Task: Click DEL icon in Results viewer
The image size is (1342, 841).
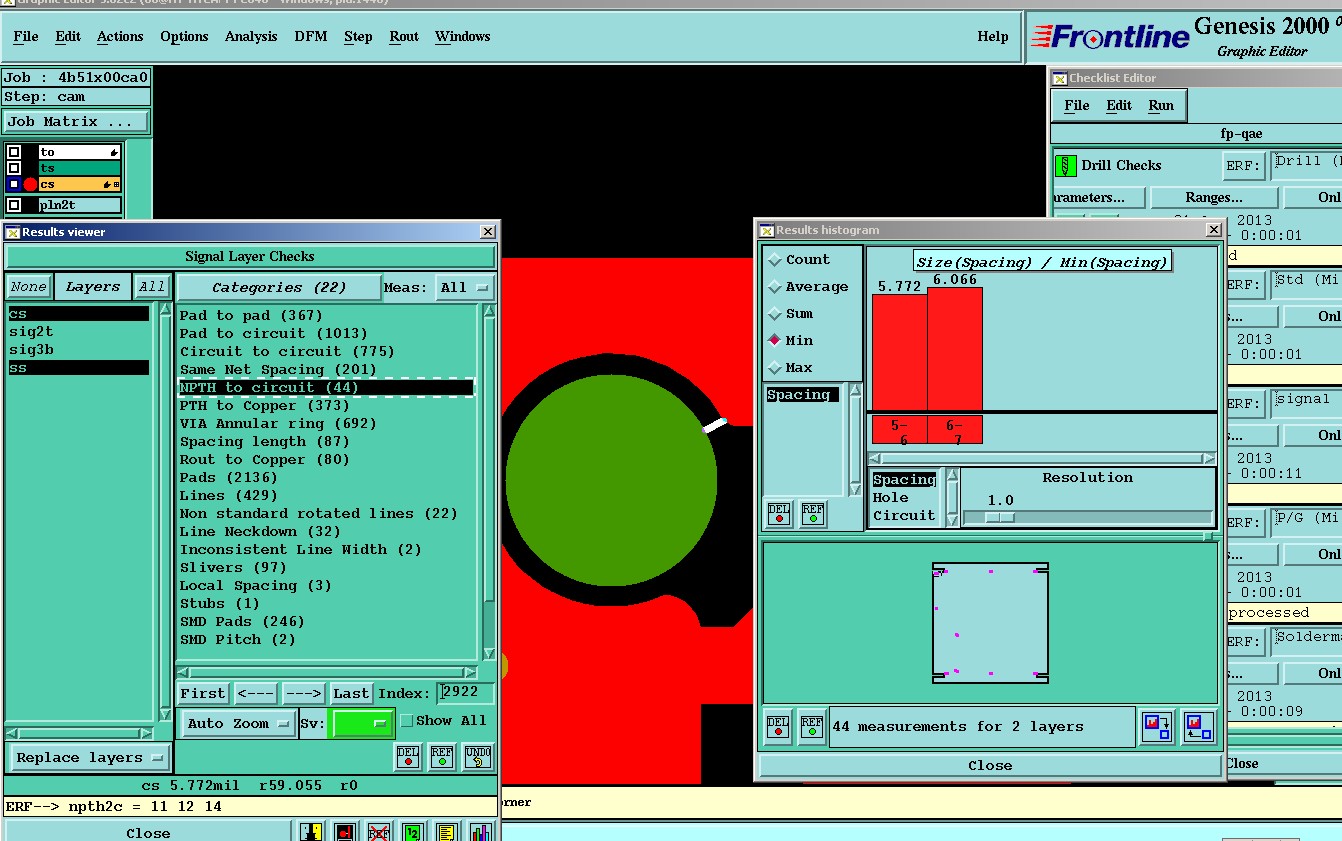Action: [408, 757]
